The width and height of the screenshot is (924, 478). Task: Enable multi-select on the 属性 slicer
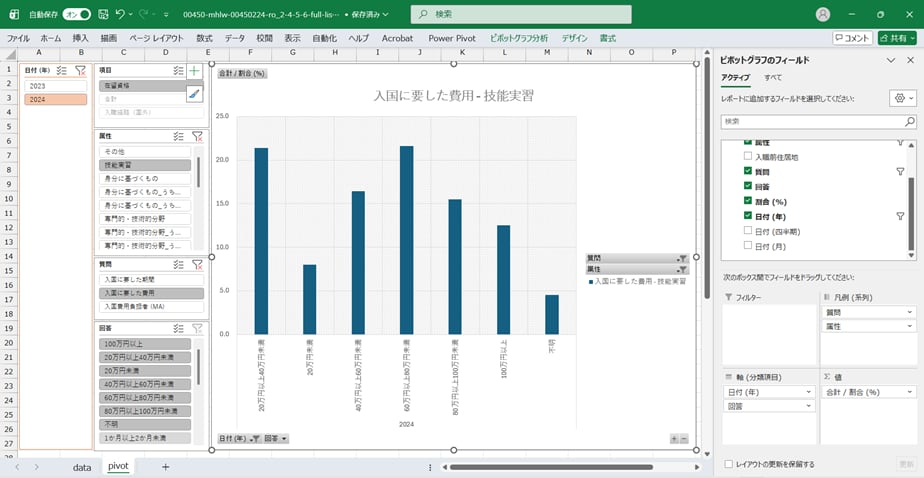tap(178, 135)
